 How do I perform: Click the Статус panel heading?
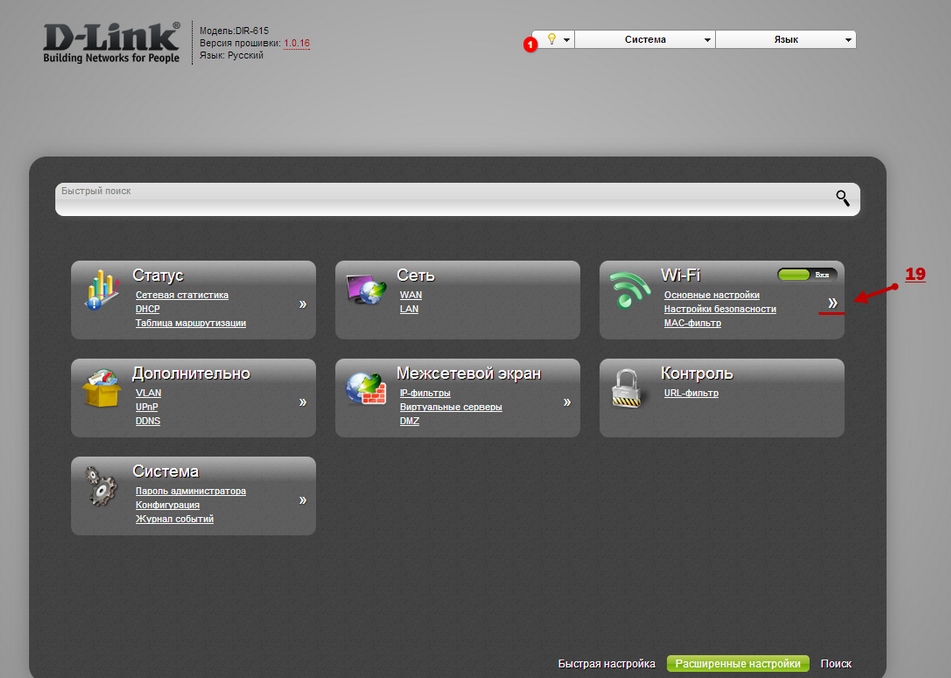pos(158,275)
